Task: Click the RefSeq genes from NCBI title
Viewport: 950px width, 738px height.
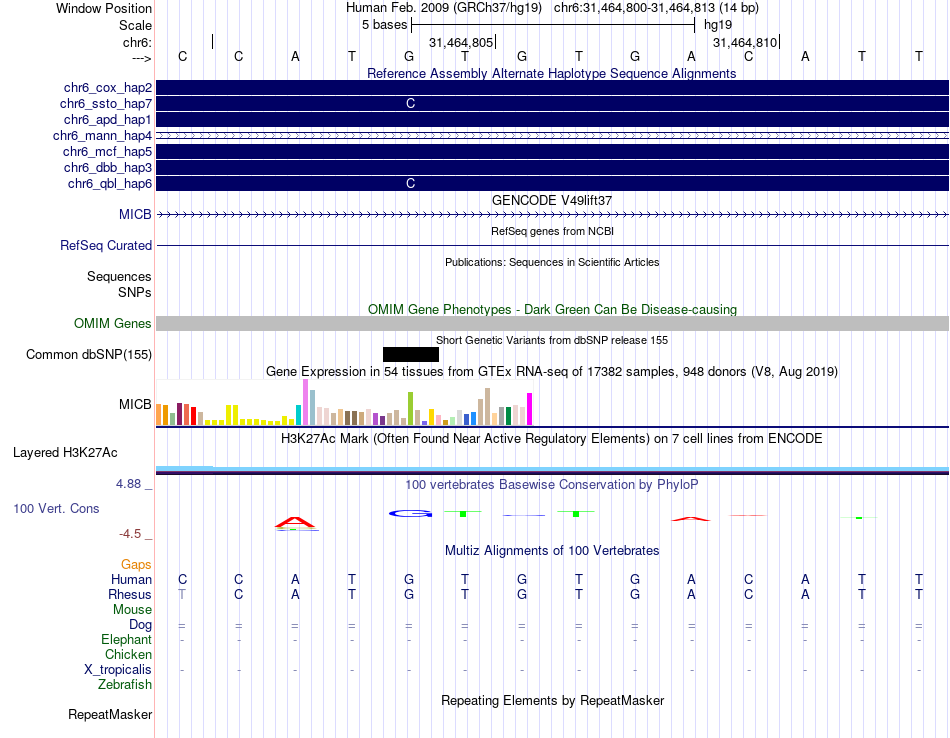Action: (x=552, y=231)
